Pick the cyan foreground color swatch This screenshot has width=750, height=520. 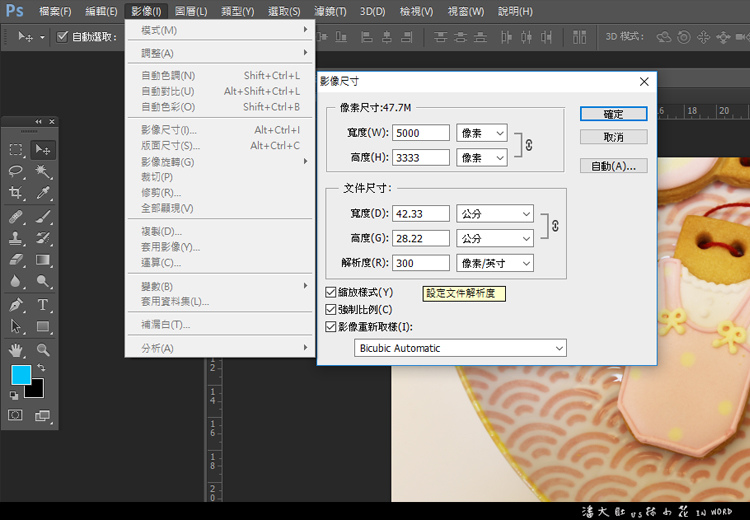(x=21, y=374)
